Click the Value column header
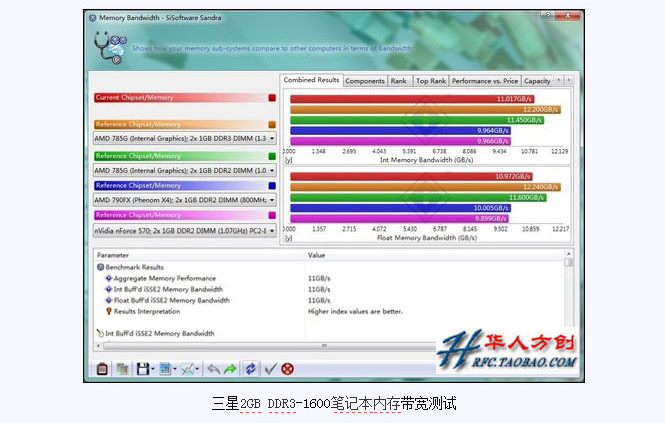 point(434,255)
